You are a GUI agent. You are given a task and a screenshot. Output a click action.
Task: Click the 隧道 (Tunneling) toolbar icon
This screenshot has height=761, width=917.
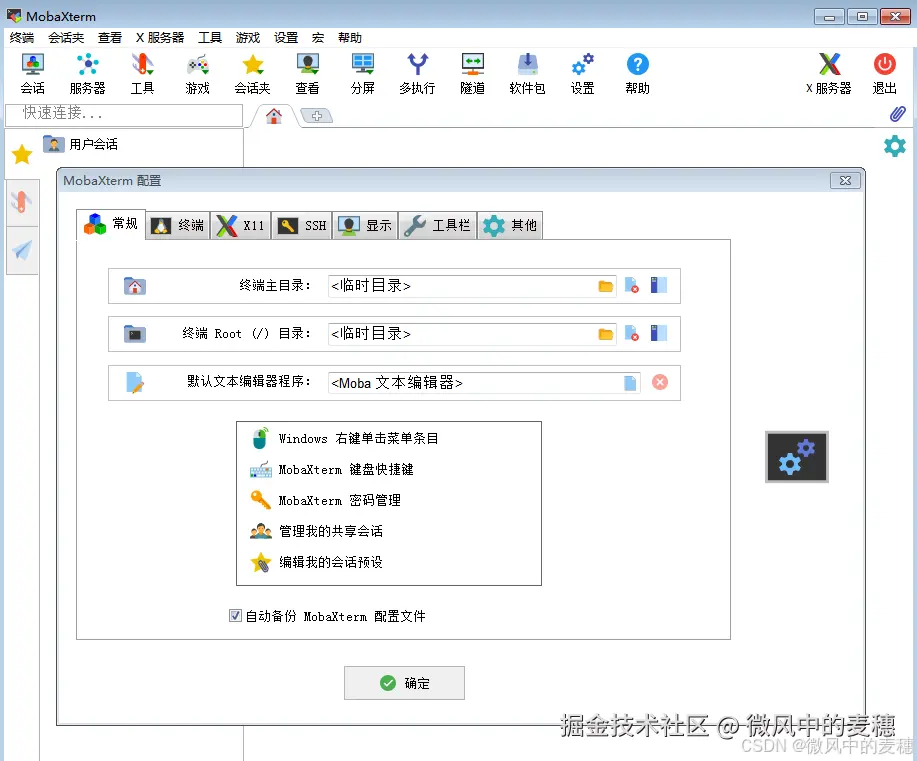click(471, 70)
